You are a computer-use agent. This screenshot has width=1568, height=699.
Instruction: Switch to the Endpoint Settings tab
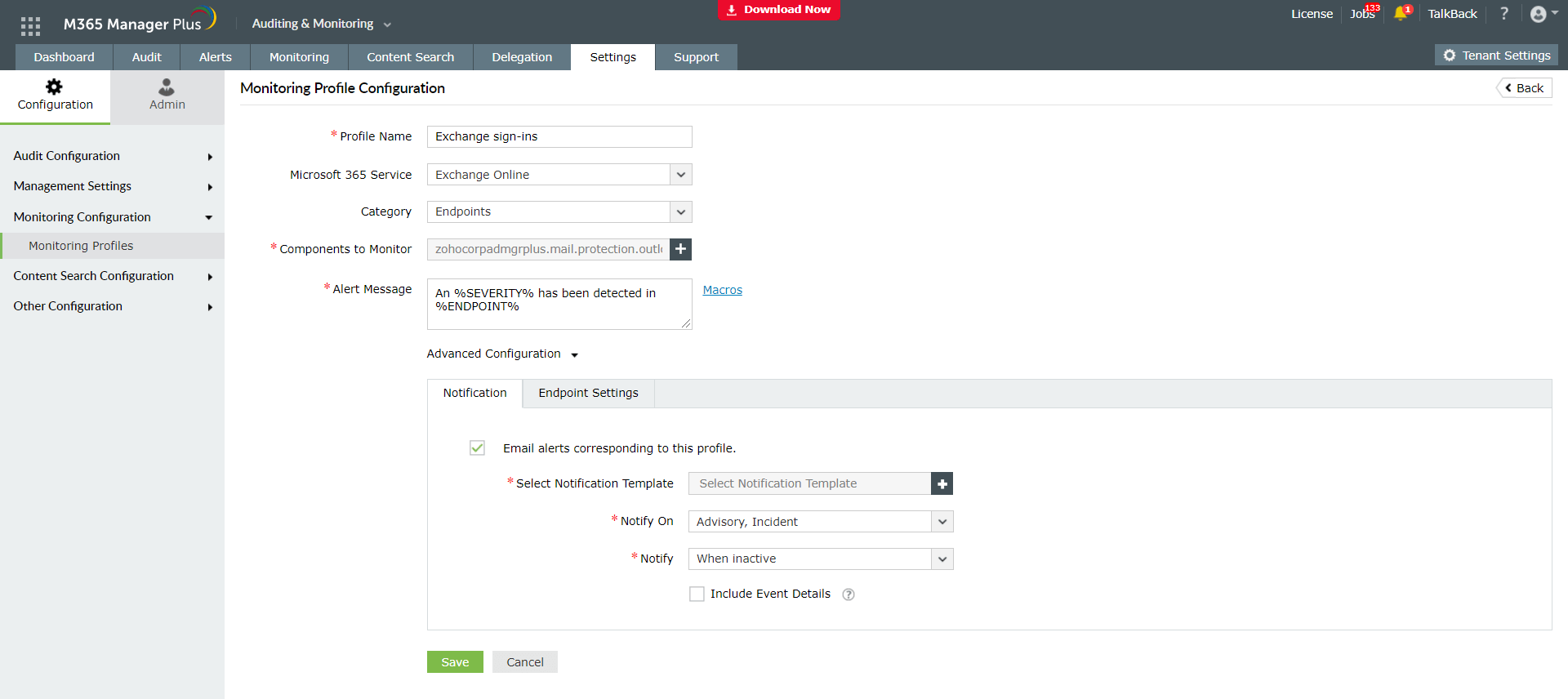coord(589,393)
